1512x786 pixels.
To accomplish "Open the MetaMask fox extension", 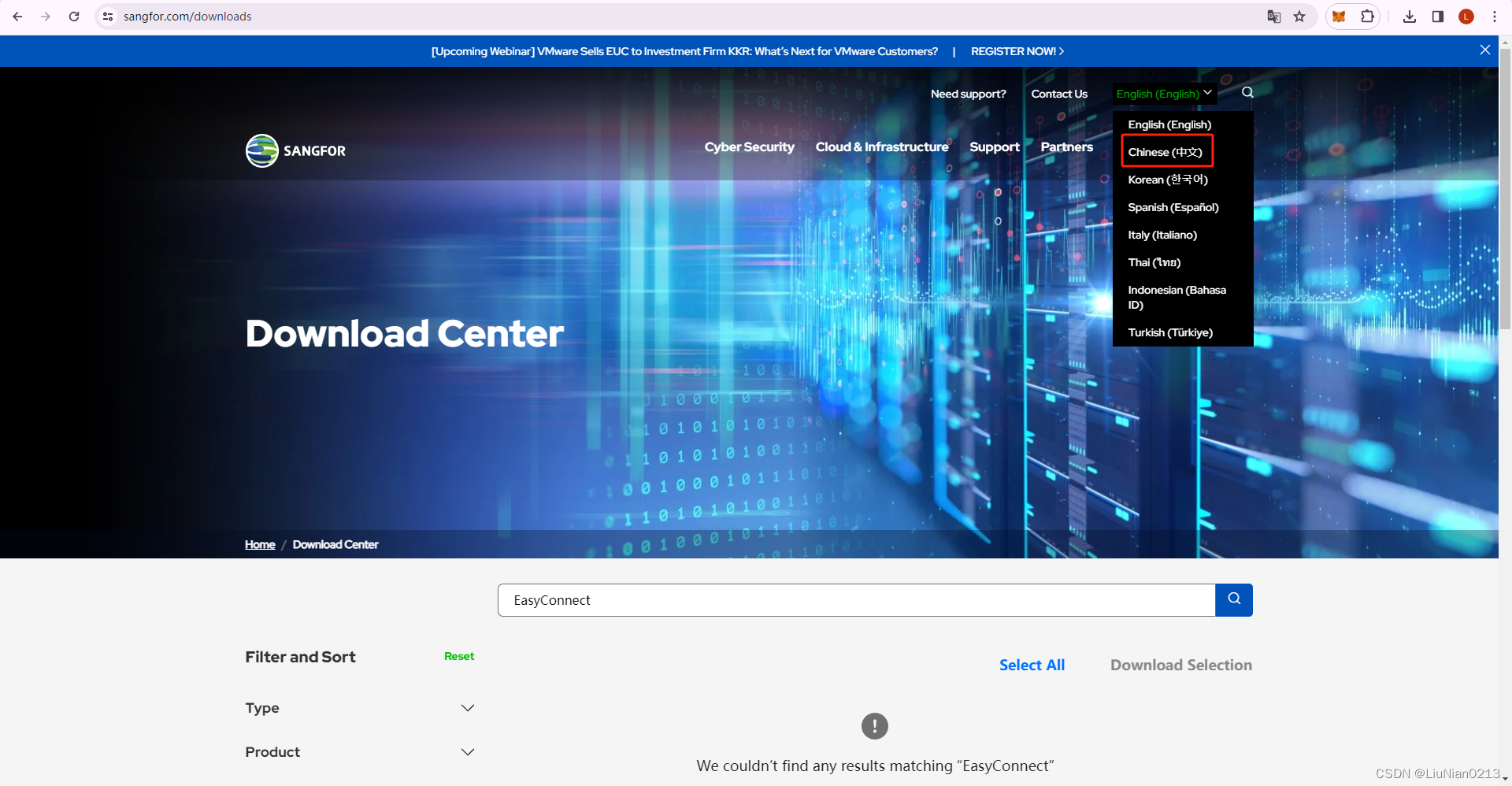I will [1339, 17].
